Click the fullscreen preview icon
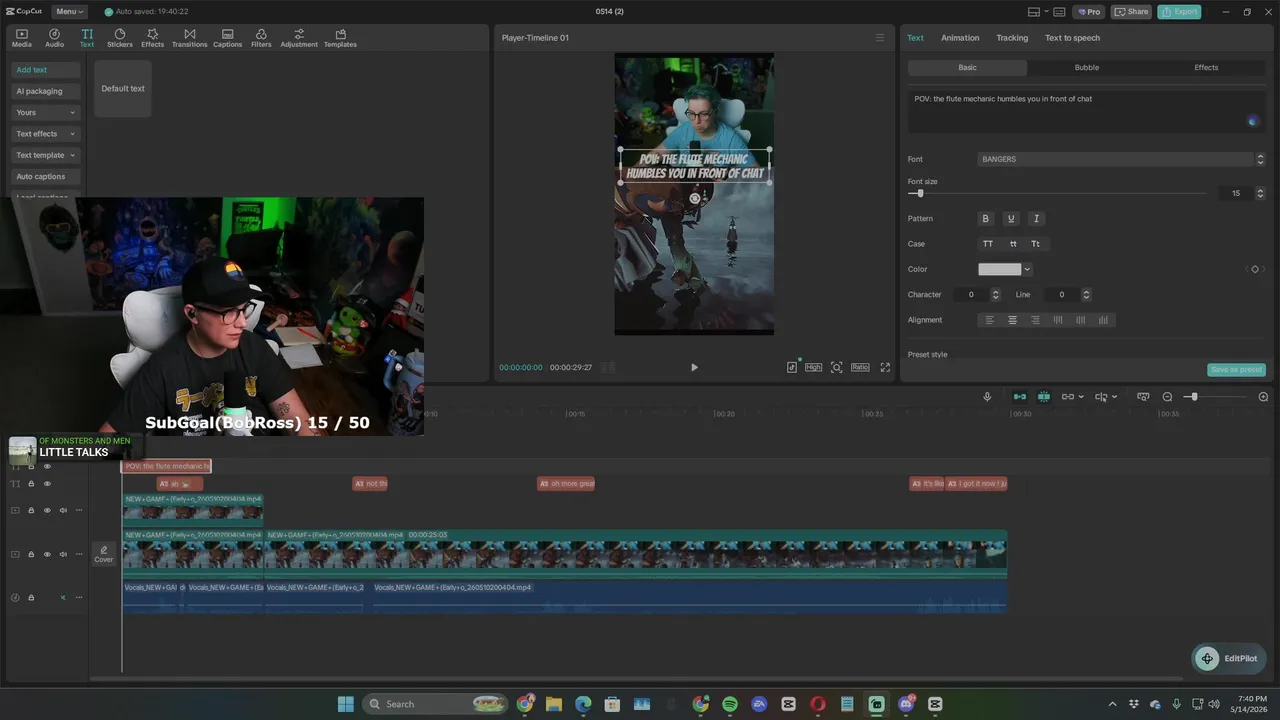1280x720 pixels. (885, 367)
